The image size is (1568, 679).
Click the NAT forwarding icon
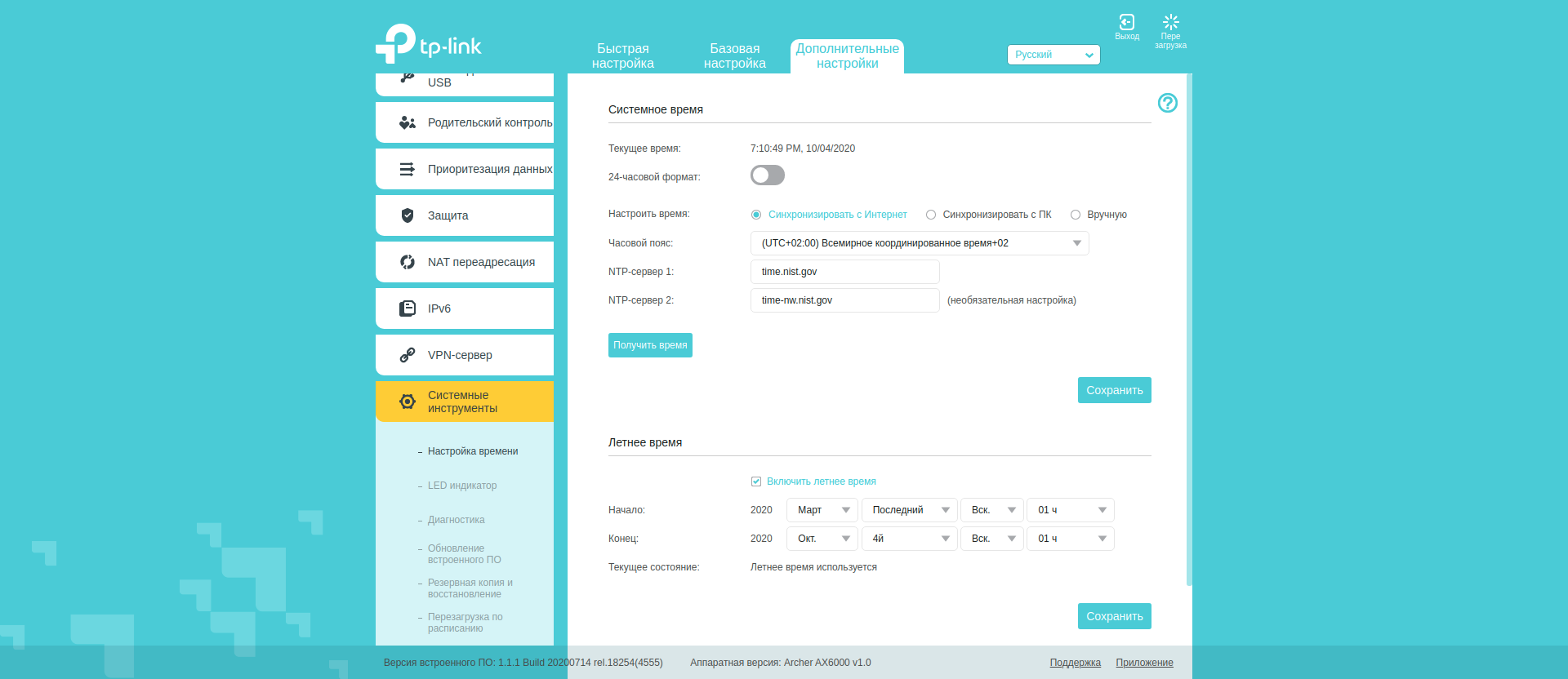pos(408,262)
